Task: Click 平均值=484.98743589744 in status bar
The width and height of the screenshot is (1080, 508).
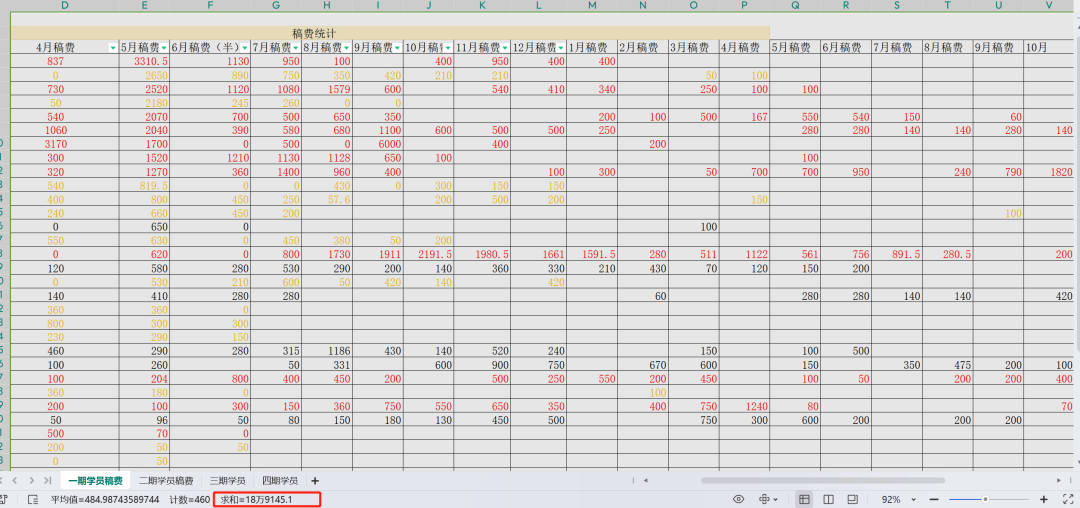Action: coord(105,499)
